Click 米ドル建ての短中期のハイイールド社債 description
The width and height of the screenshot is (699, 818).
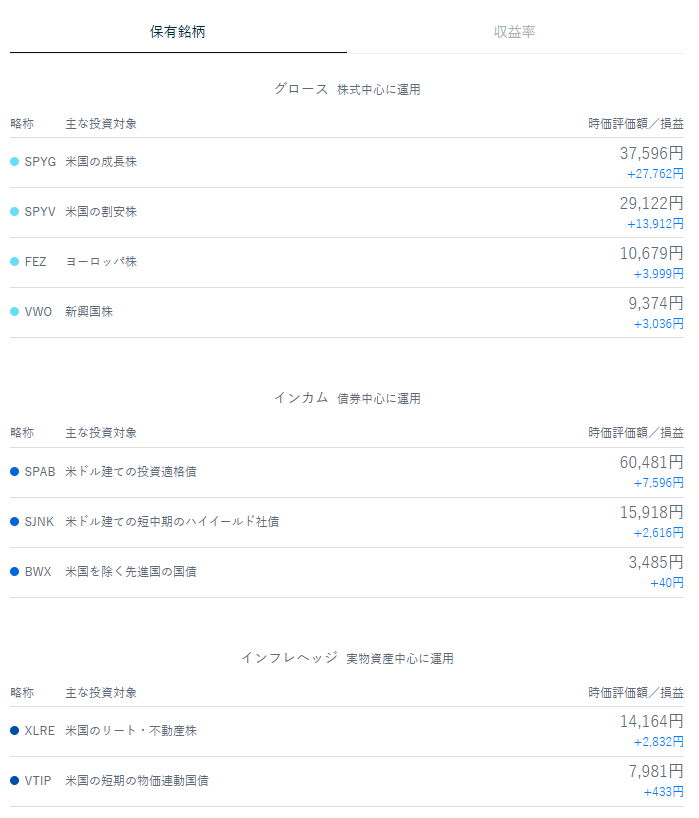pos(172,522)
